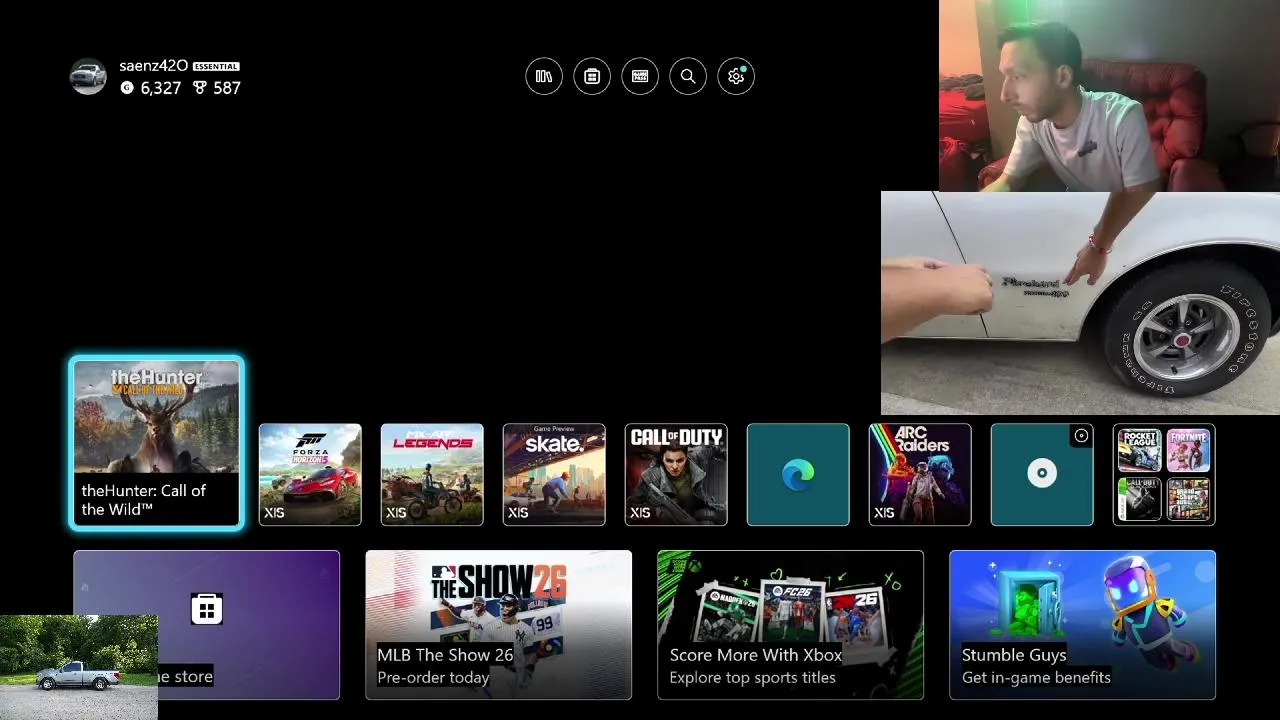Open the saenz420 profile avatar

click(x=88, y=76)
